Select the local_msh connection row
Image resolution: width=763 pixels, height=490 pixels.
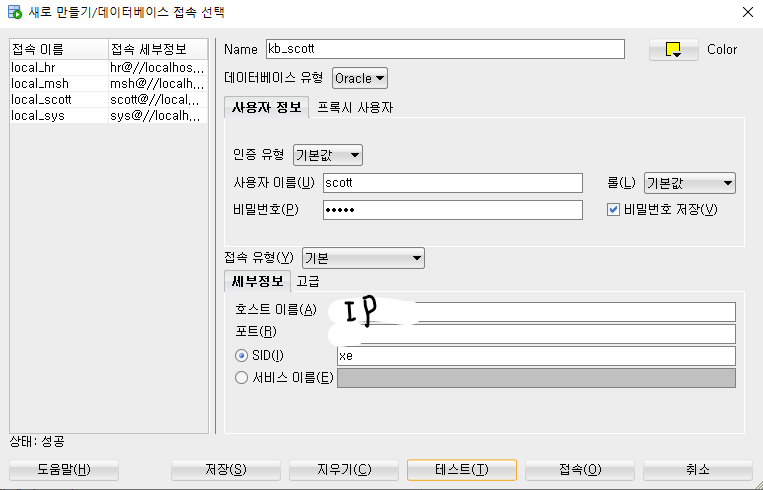click(x=109, y=84)
